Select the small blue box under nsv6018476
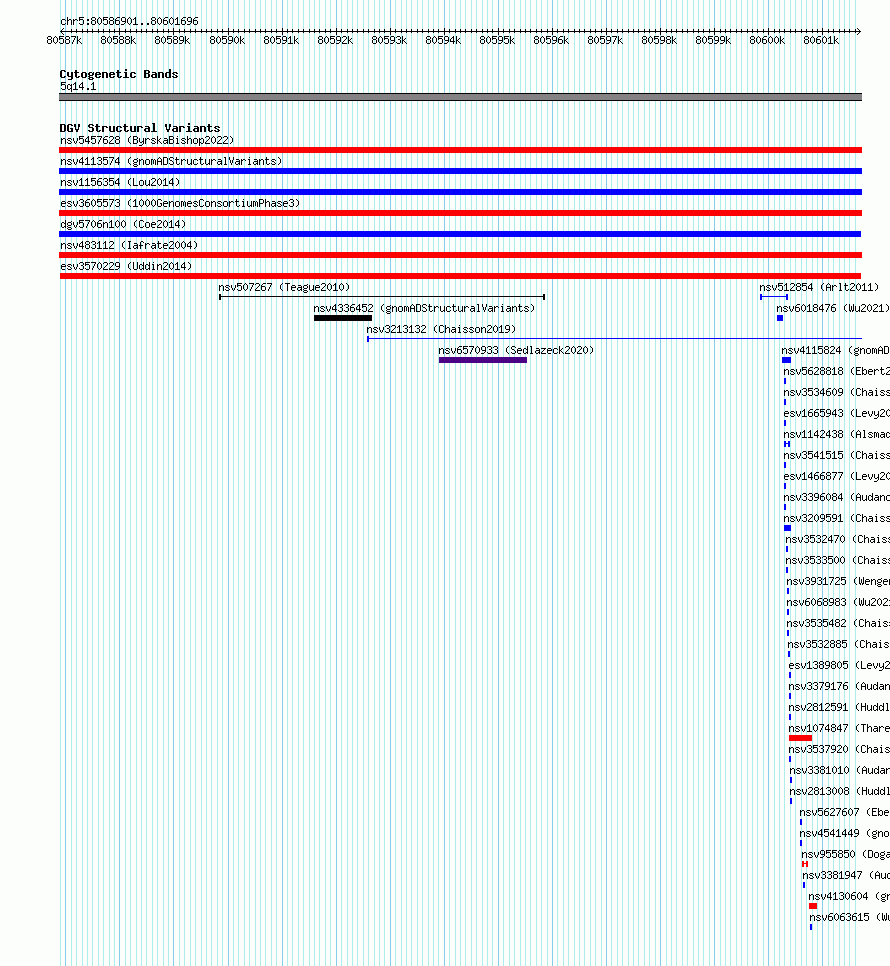This screenshot has height=966, width=890. pyautogui.click(x=780, y=318)
